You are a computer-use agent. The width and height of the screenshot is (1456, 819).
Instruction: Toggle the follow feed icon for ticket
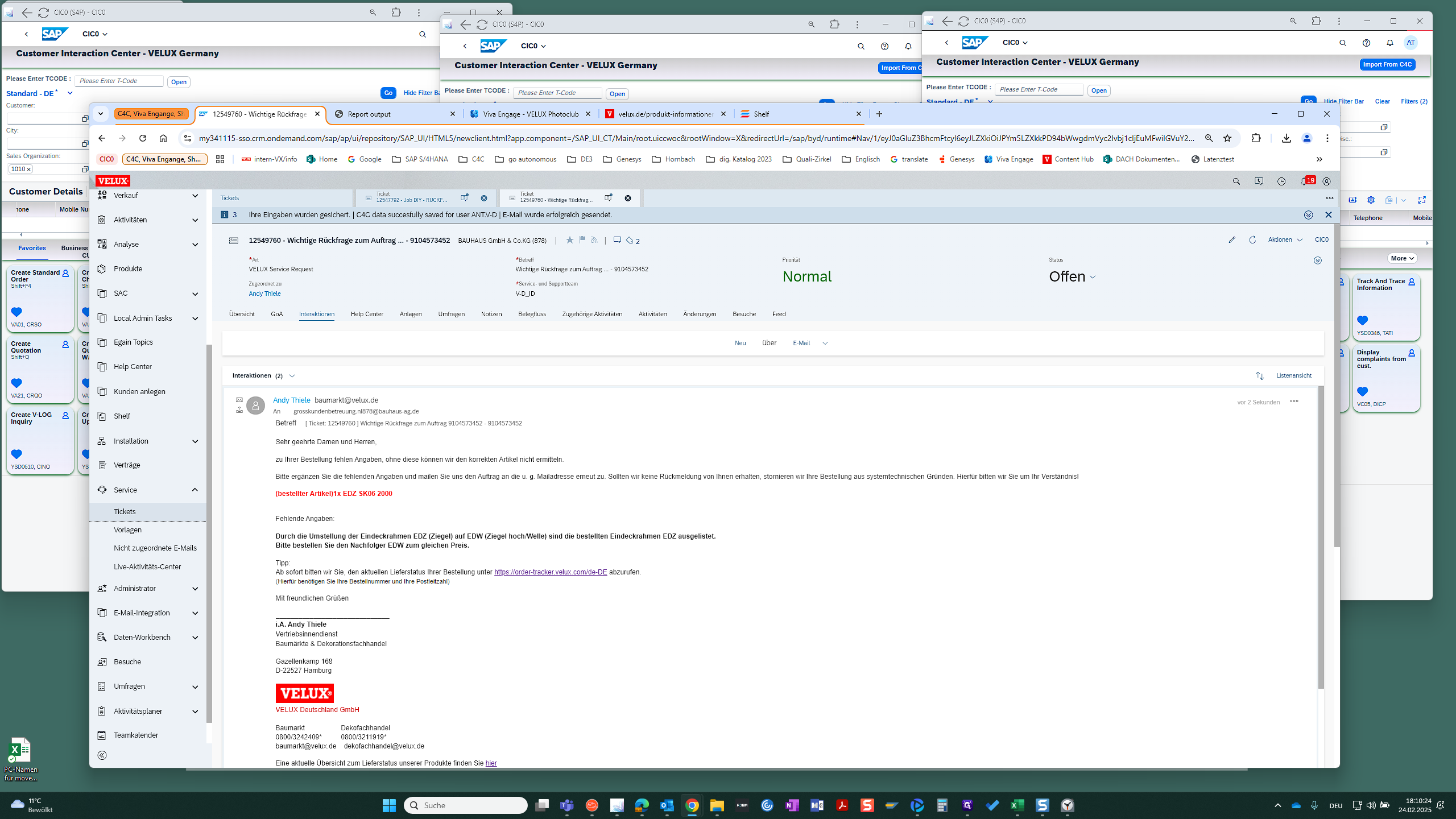[594, 240]
